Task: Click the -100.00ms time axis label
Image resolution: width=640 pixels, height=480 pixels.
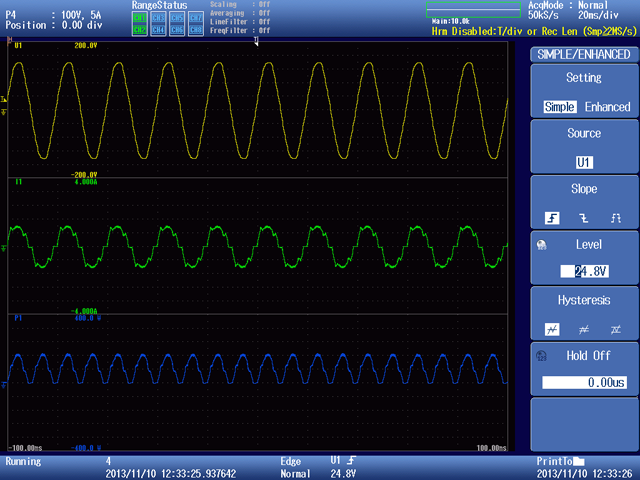Action: pos(25,448)
